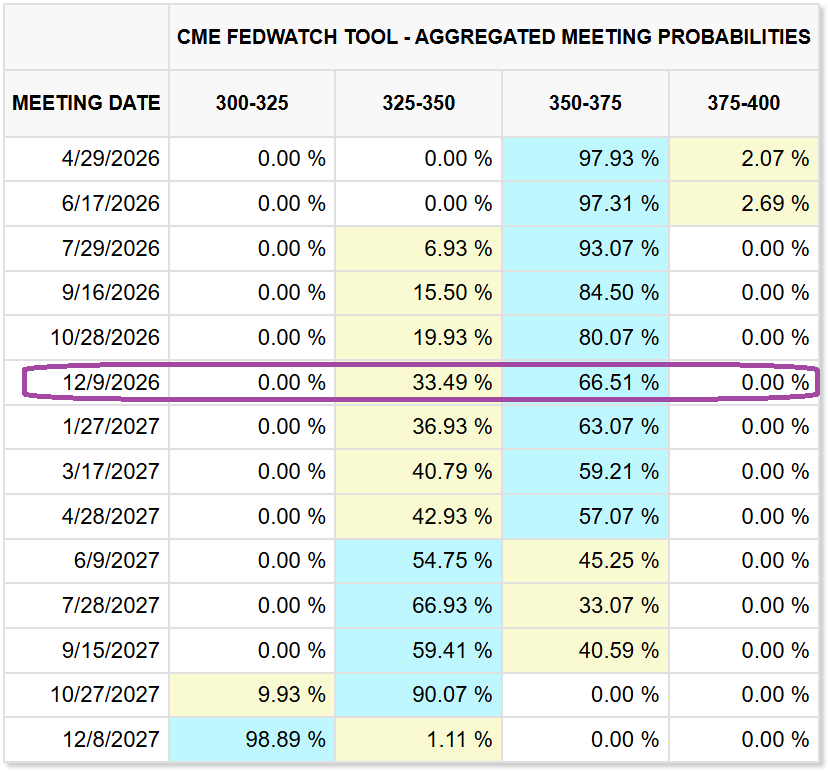
Task: Click the 2.07 % probability cell
Action: coord(778,159)
